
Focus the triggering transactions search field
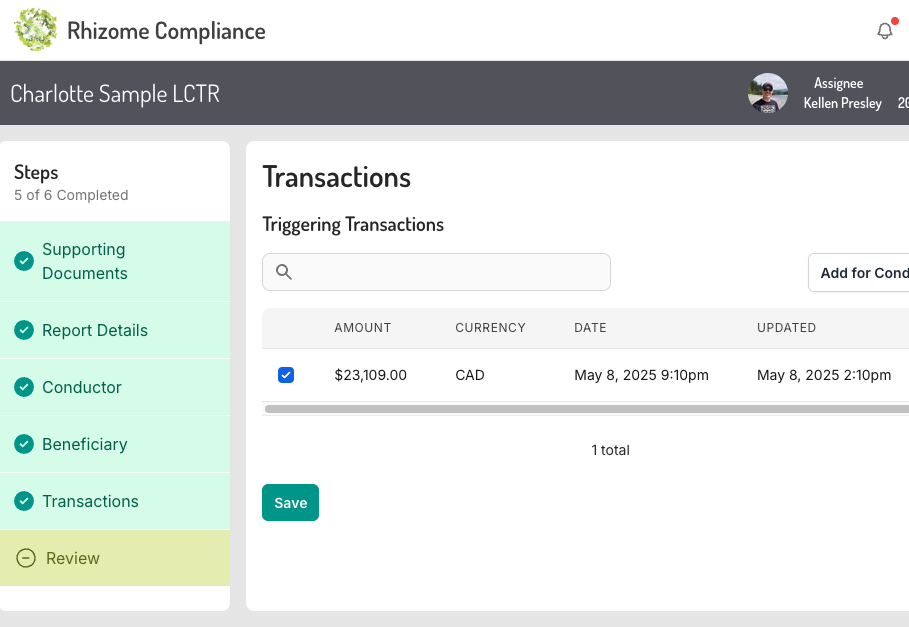click(450, 272)
